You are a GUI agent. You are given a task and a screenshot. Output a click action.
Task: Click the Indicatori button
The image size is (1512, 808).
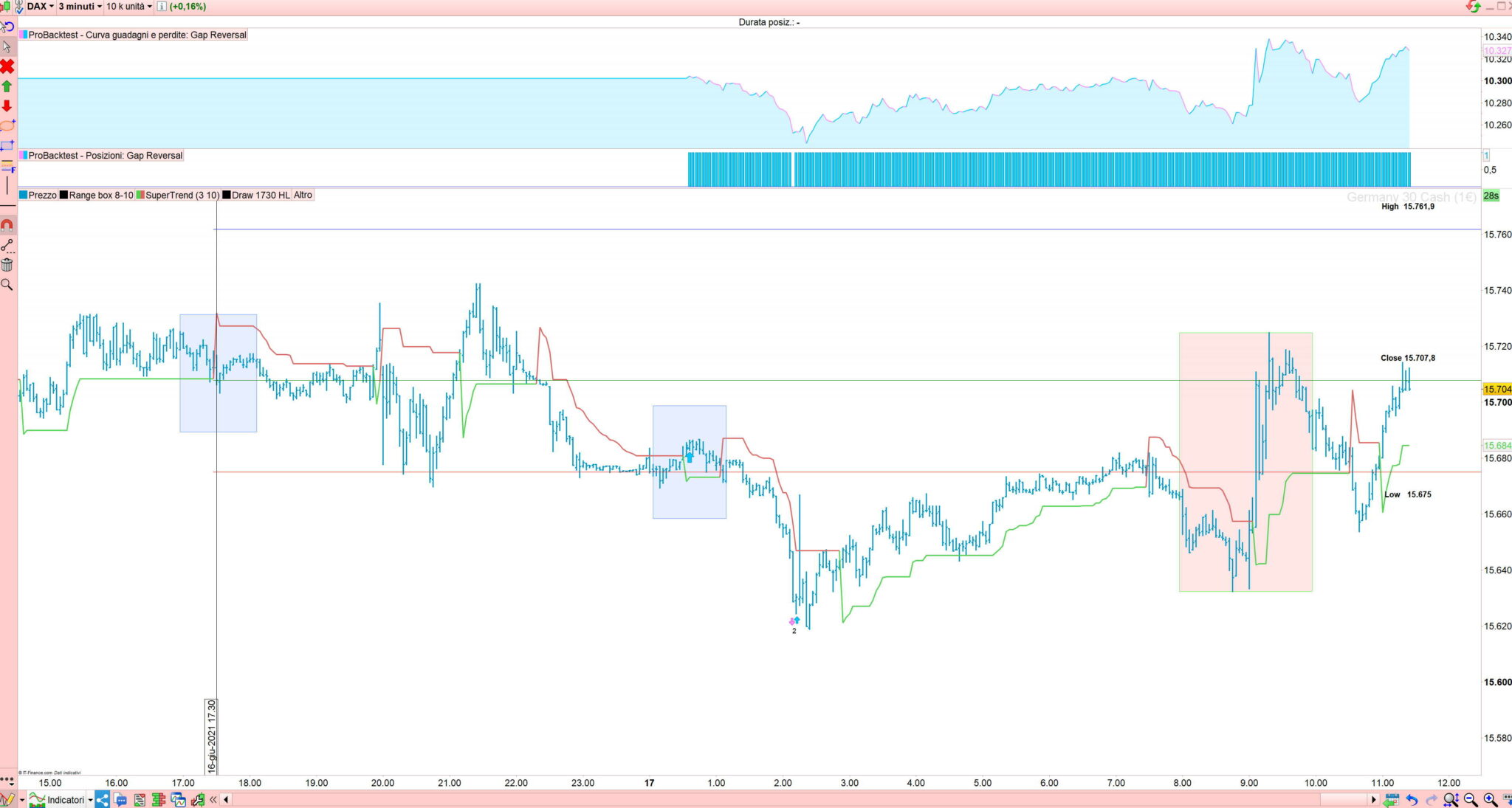(x=58, y=799)
